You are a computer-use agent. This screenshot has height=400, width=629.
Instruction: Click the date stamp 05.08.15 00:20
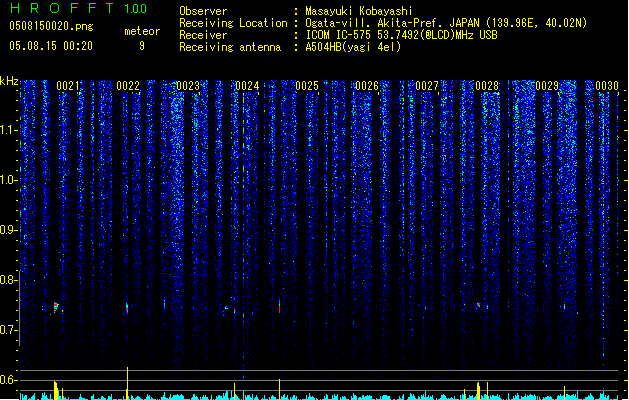coord(51,46)
